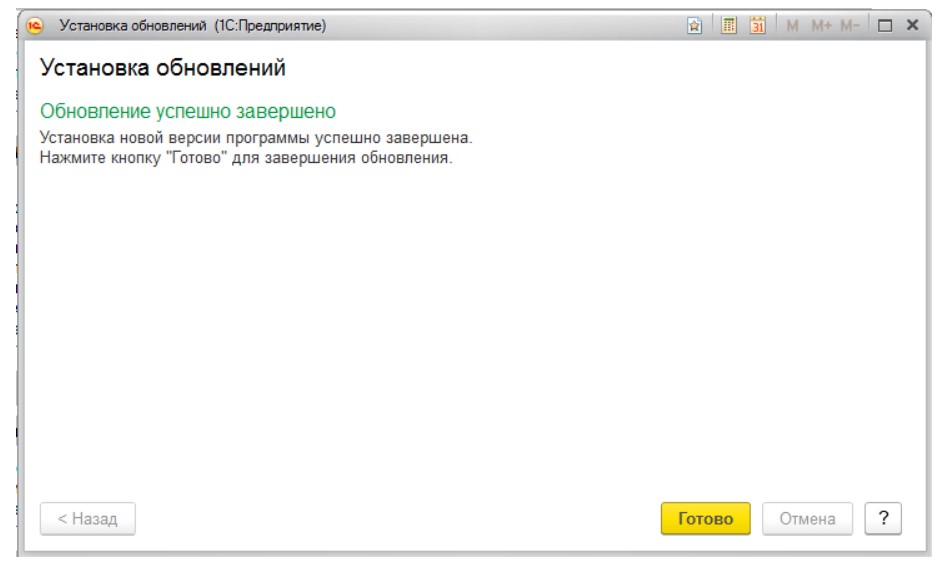Click the Отмена button
The width and height of the screenshot is (945, 569).
pos(807,518)
